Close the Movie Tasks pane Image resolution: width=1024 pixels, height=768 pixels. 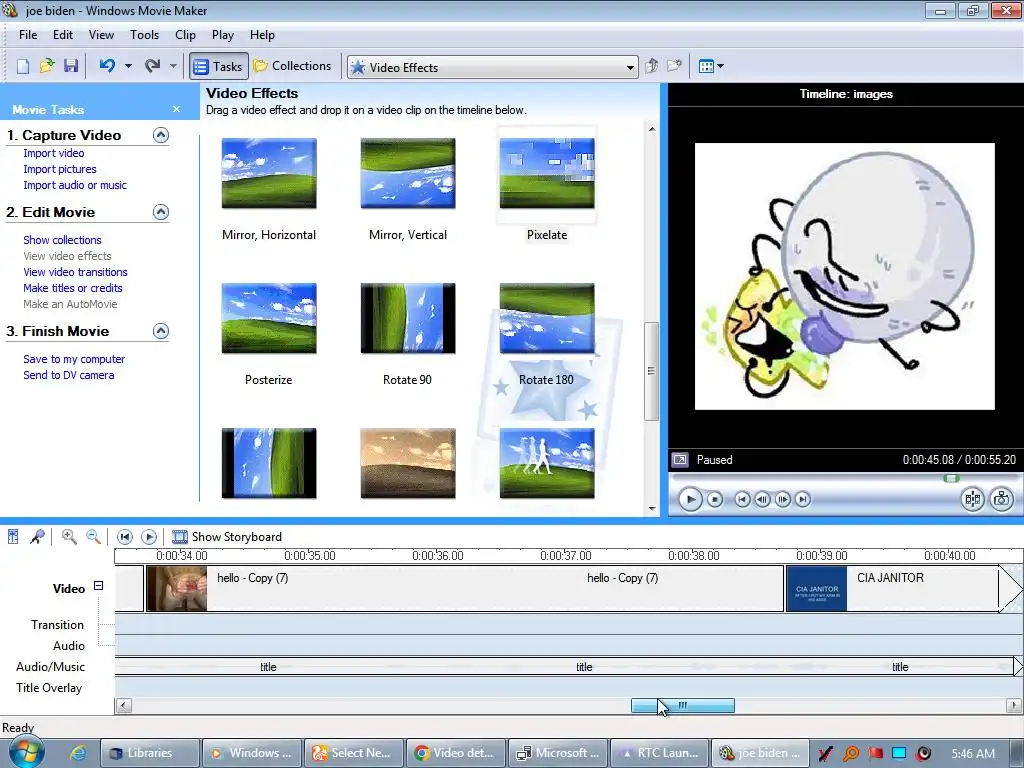point(176,109)
